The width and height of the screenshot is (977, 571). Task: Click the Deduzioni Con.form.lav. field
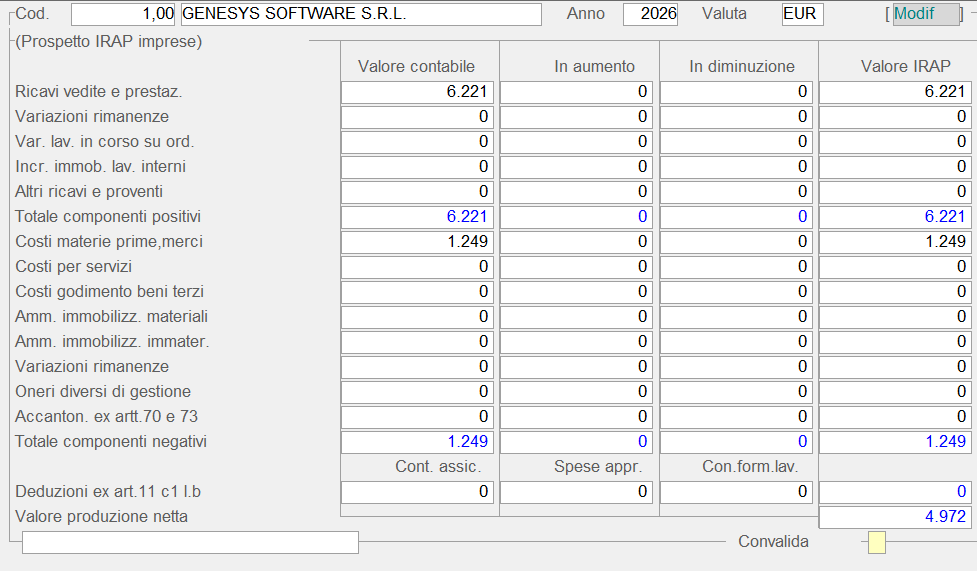point(736,492)
